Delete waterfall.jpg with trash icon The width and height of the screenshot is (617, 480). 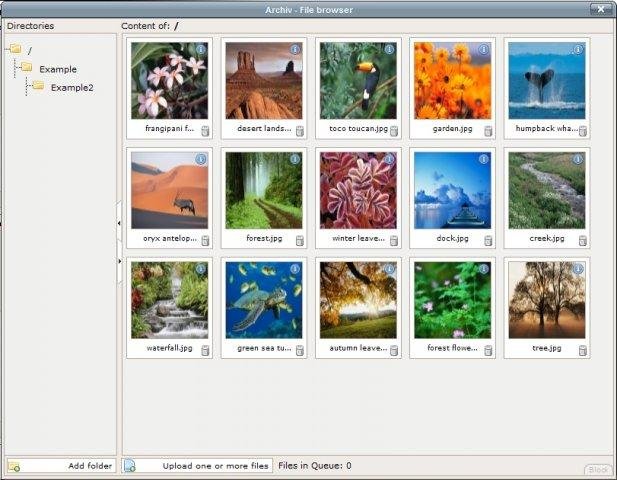[x=205, y=351]
